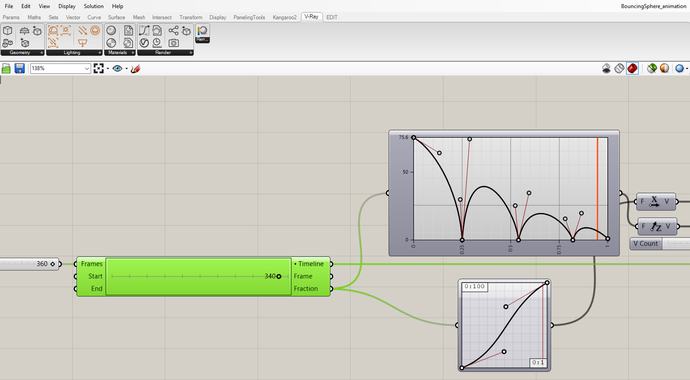Click the Zoom Extents frame icon
Viewport: 690px width, 380px height.
click(x=99, y=69)
